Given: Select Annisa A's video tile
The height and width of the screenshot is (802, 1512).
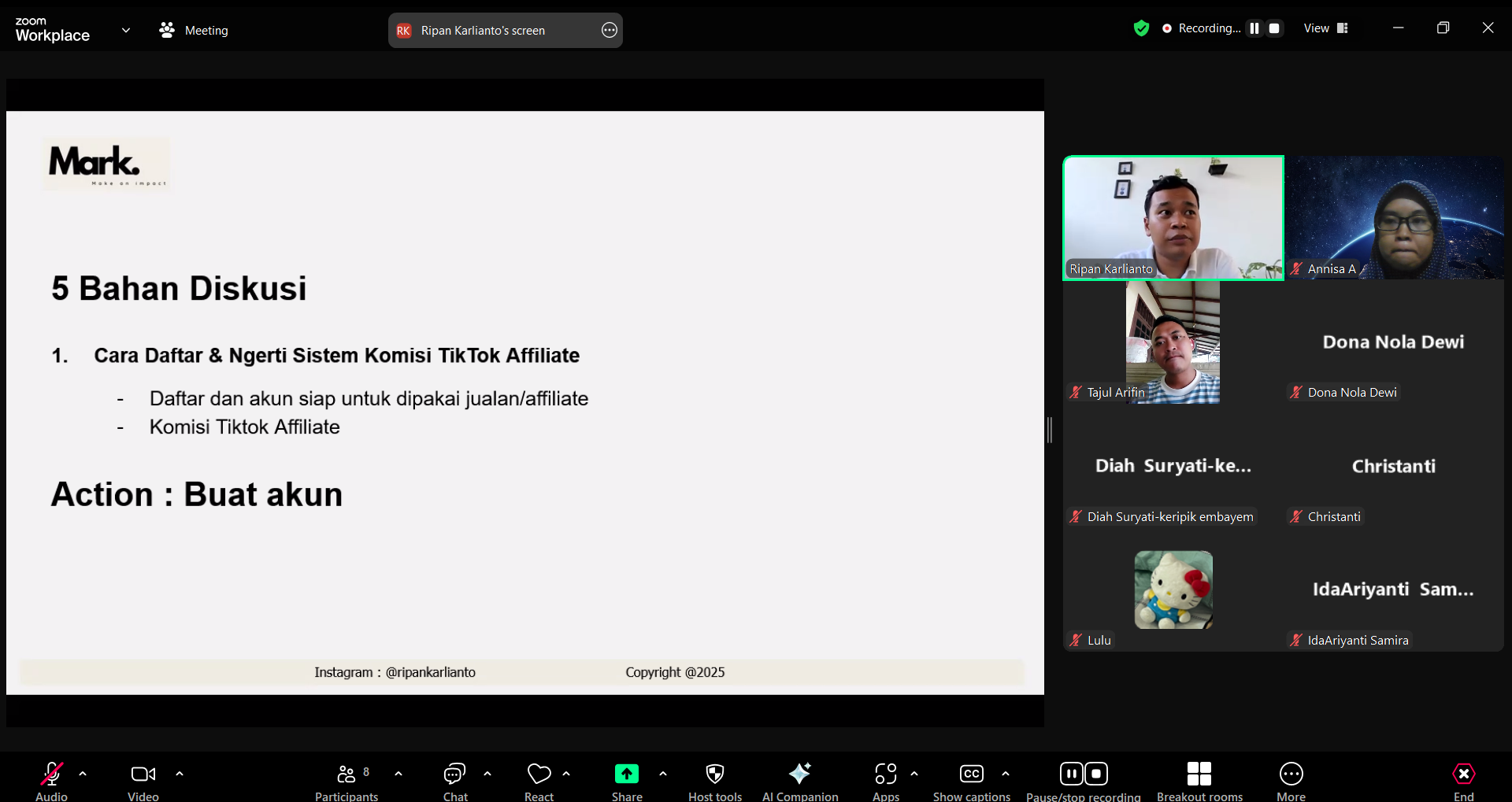Looking at the screenshot, I should [1394, 217].
